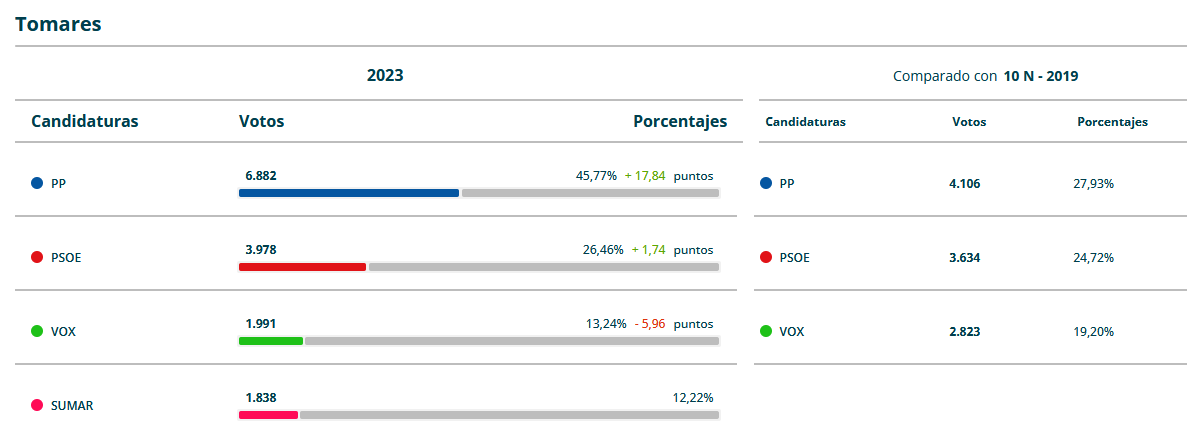1187x435 pixels.
Task: Click the pink SUMAR party dot
Action: point(37,406)
